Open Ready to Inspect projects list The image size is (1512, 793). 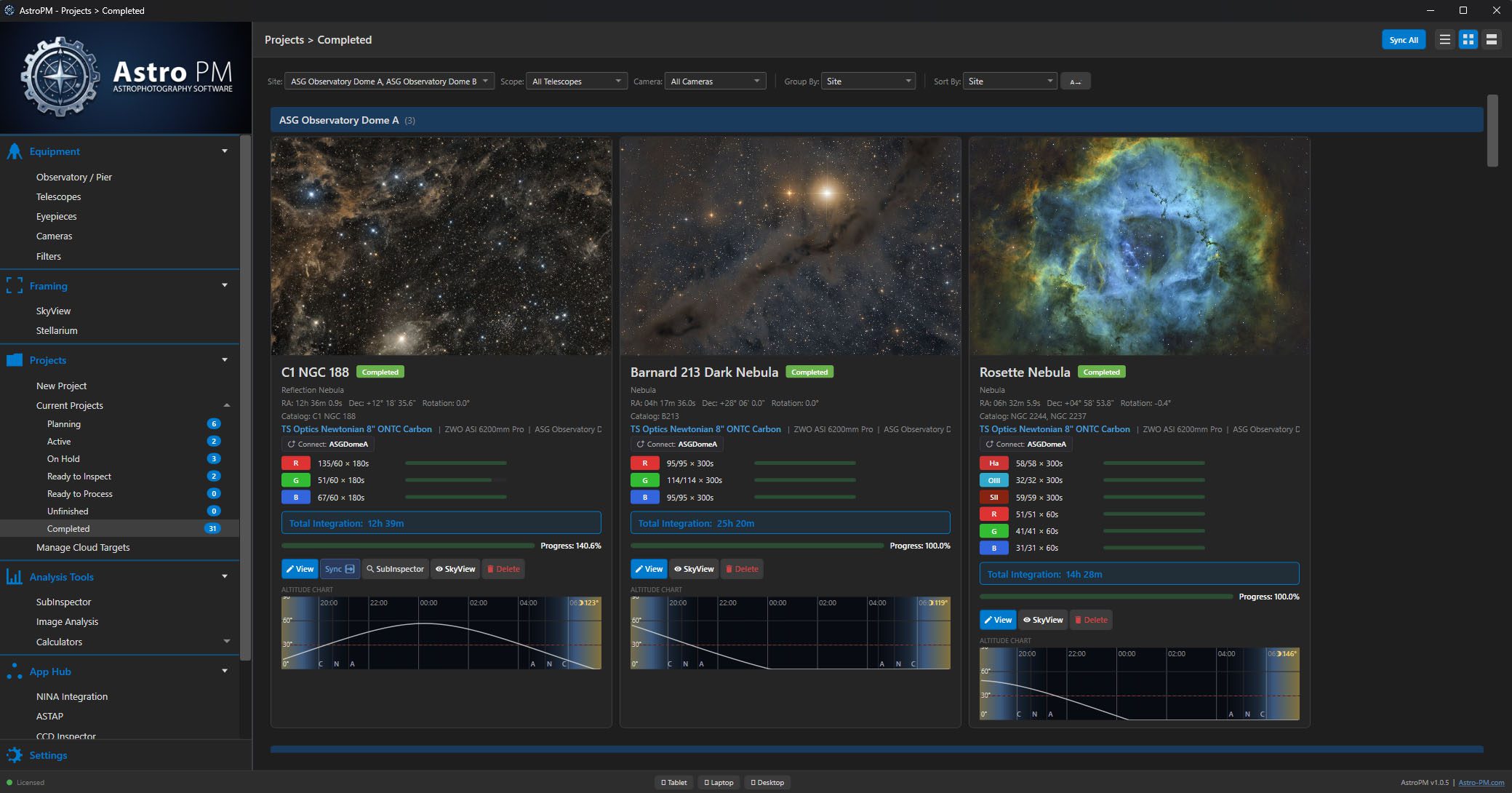tap(79, 477)
